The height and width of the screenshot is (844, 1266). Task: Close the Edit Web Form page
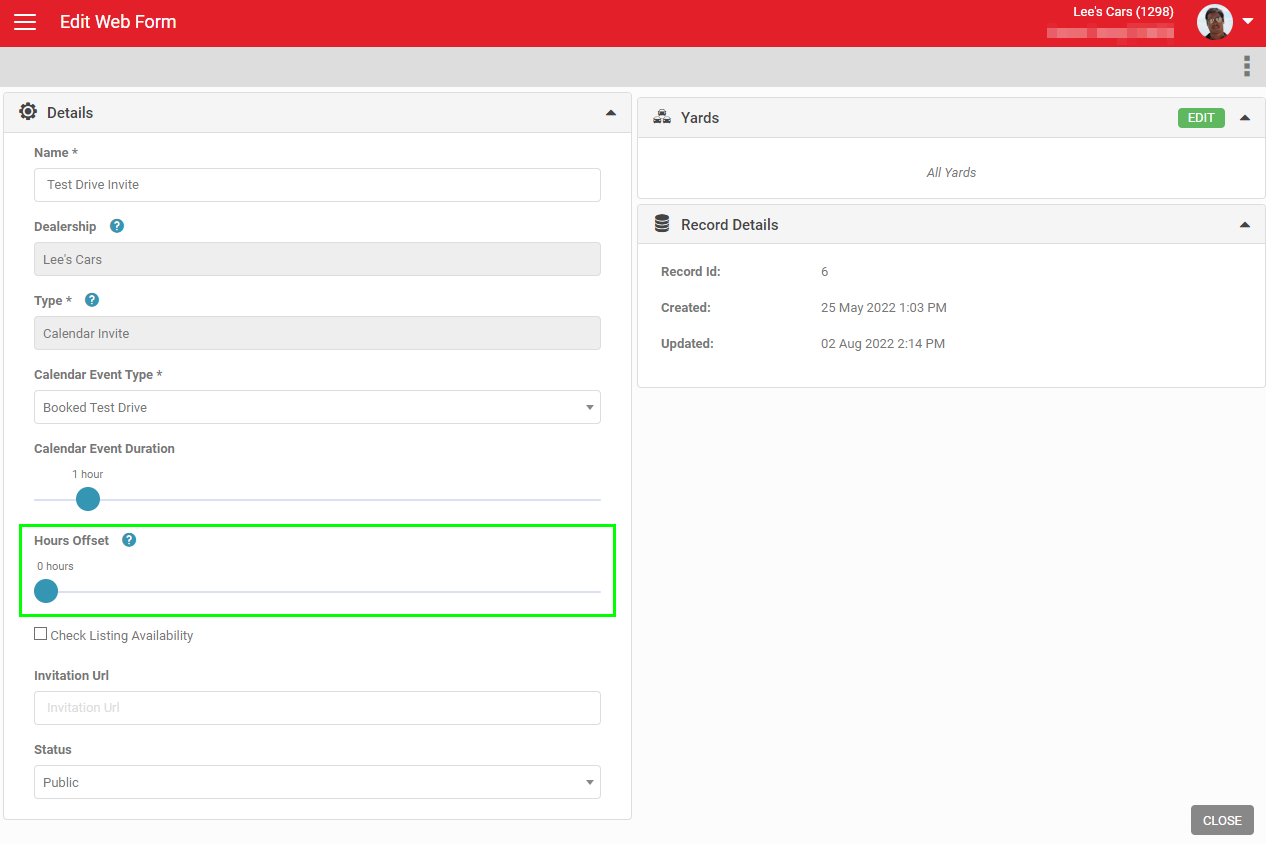pos(1222,820)
